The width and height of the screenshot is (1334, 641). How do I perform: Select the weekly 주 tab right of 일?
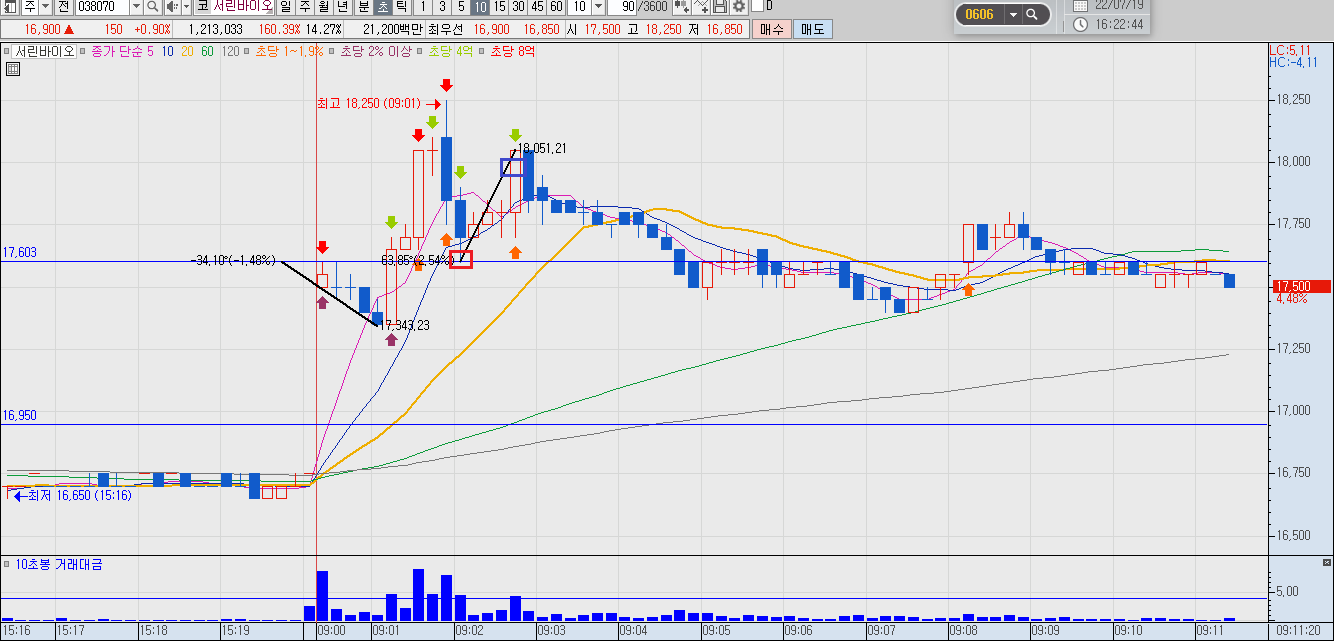tap(304, 7)
